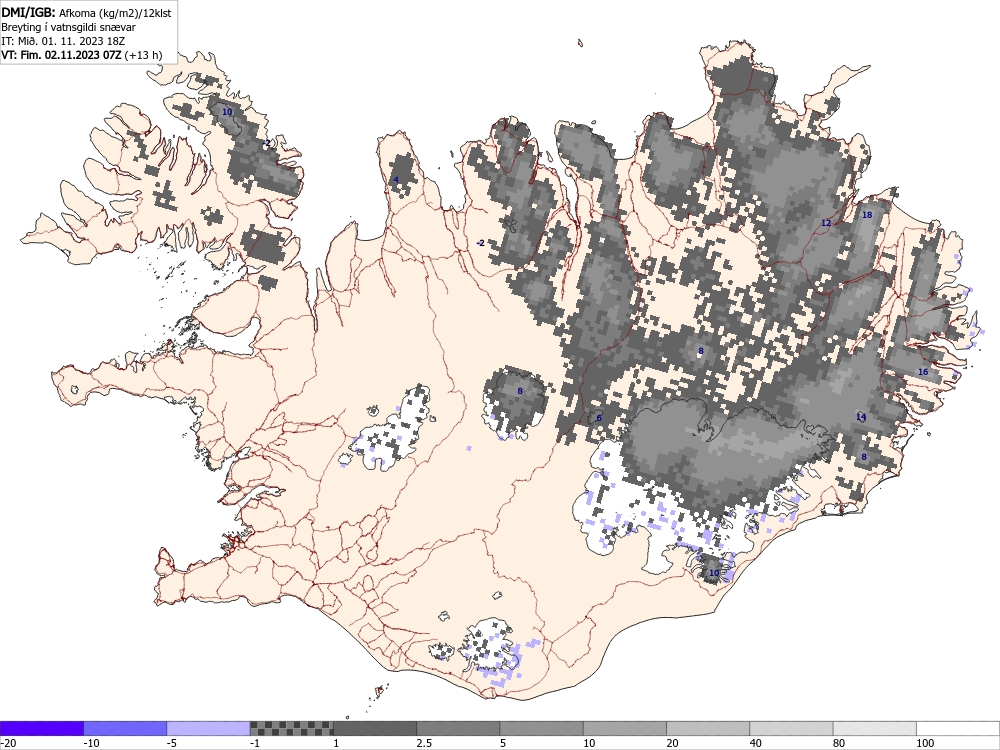Image resolution: width=1000 pixels, height=750 pixels.
Task: Click the '10' value label on the southeast glacier
Action: click(x=714, y=573)
